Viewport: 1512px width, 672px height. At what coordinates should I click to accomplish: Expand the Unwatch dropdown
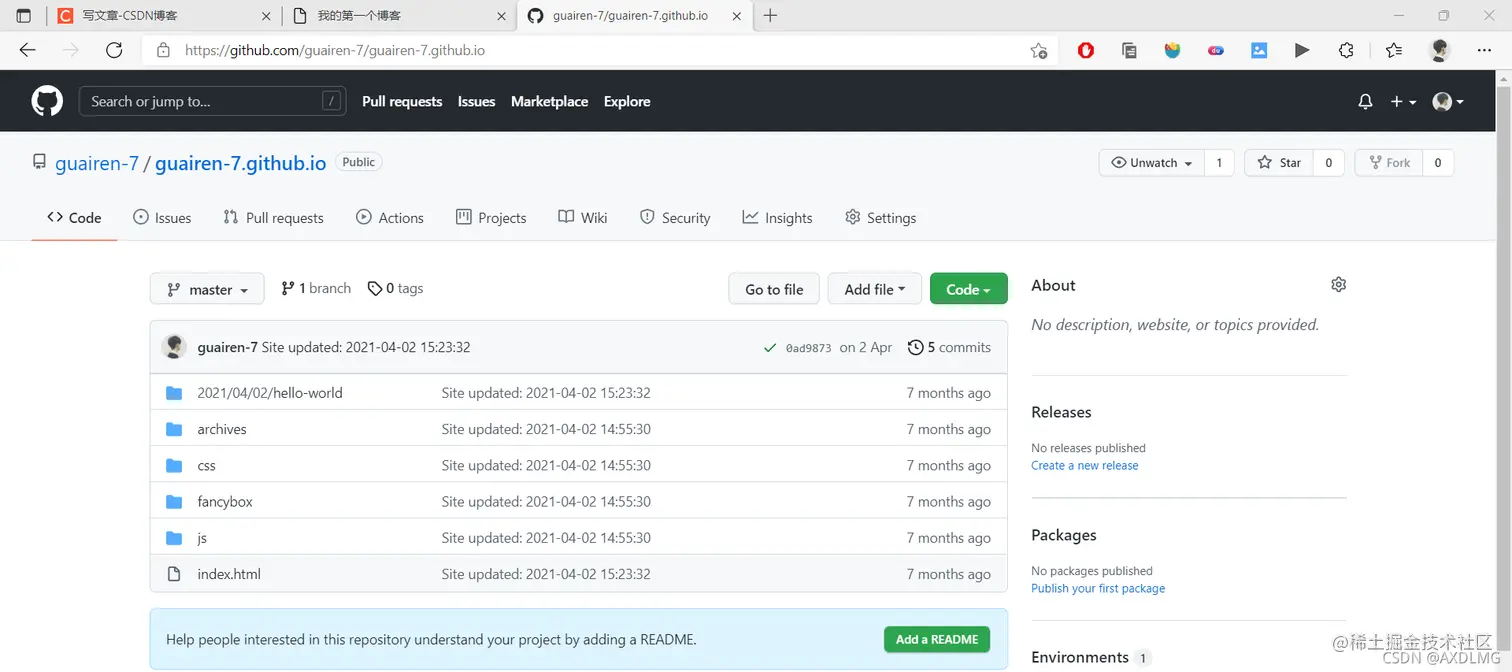tap(1151, 163)
